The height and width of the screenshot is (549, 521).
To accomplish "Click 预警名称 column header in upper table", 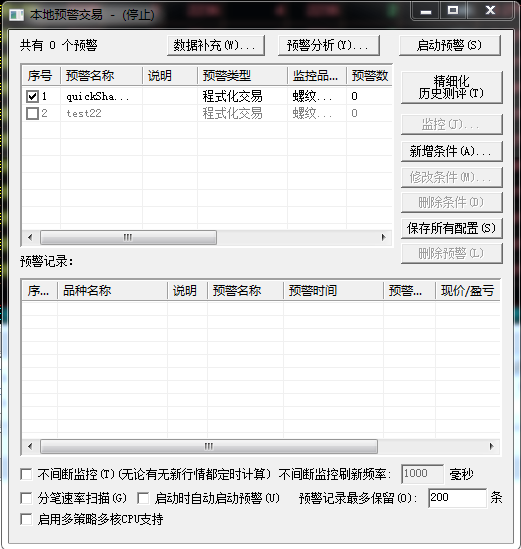I will click(x=101, y=75).
